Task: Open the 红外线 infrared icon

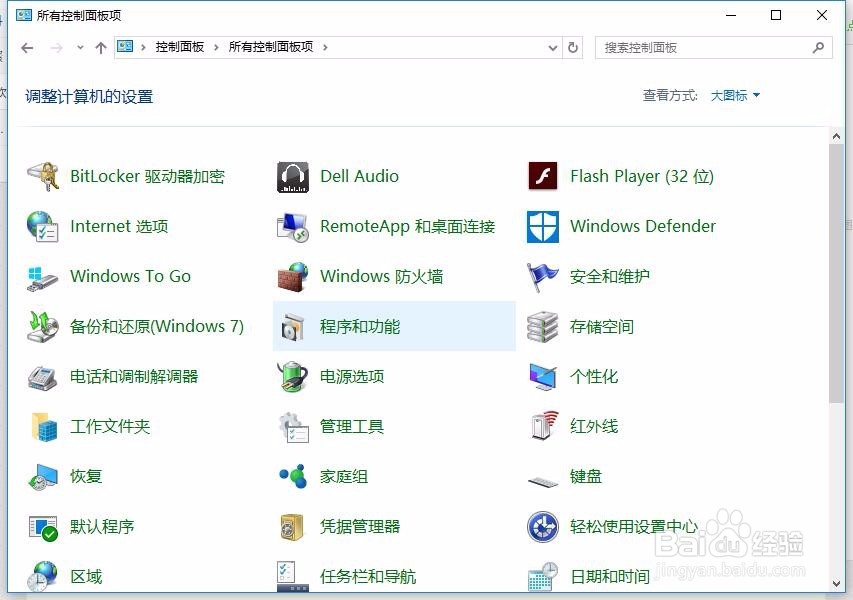Action: pos(543,426)
